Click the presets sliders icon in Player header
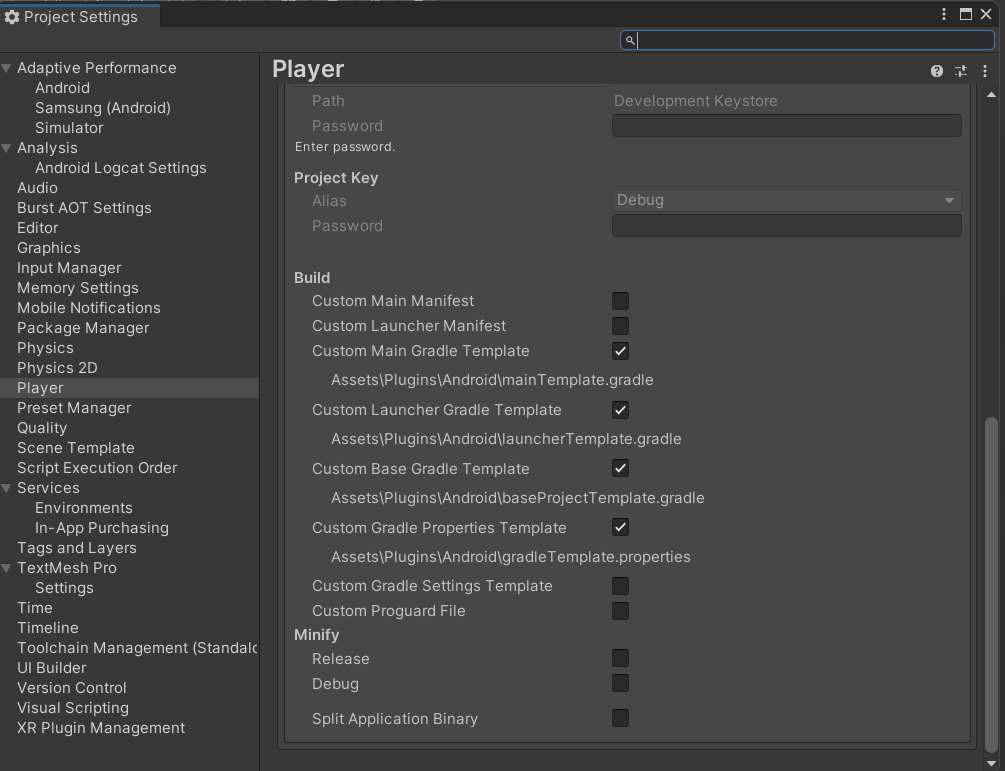The width and height of the screenshot is (1005, 771). coord(960,71)
